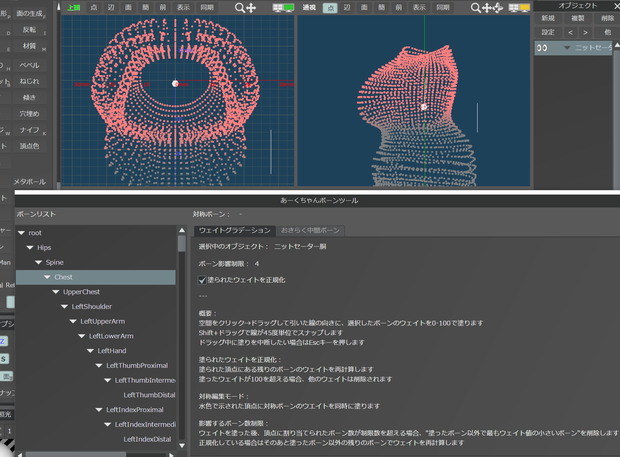Toggle active 点 display in 透視 viewport
The image size is (620, 457).
tap(330, 8)
